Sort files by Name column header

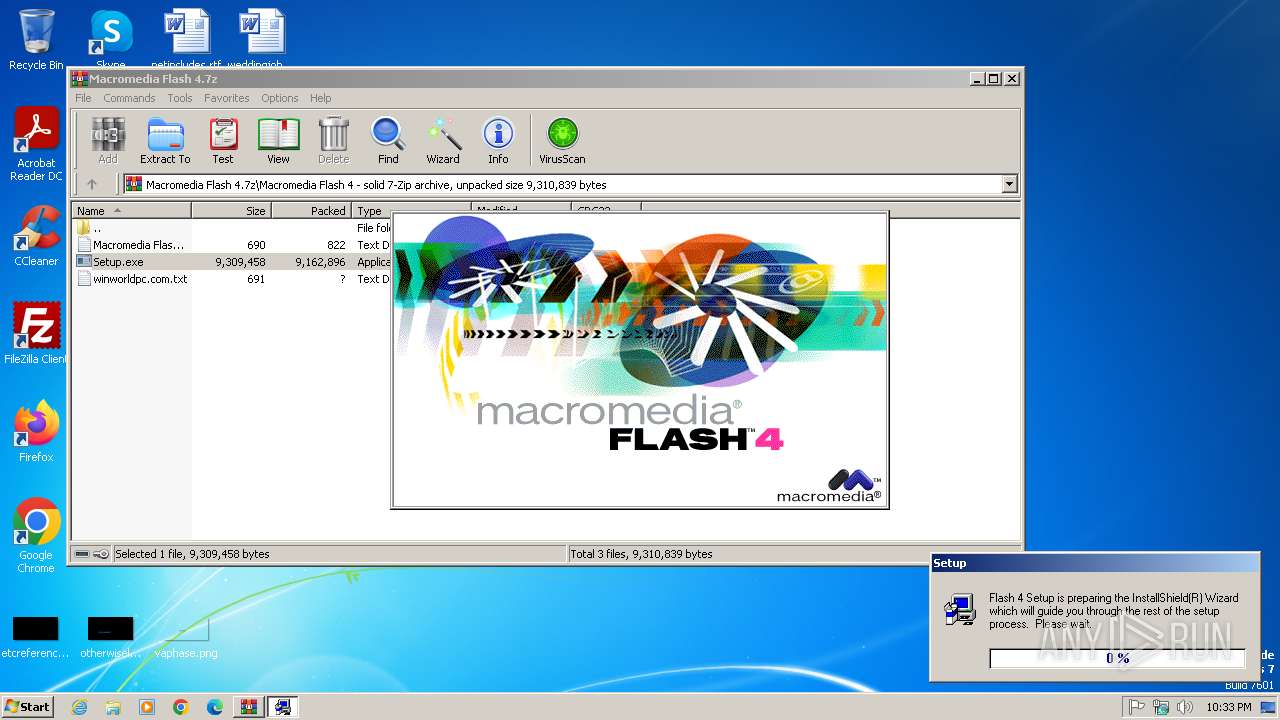(x=131, y=211)
